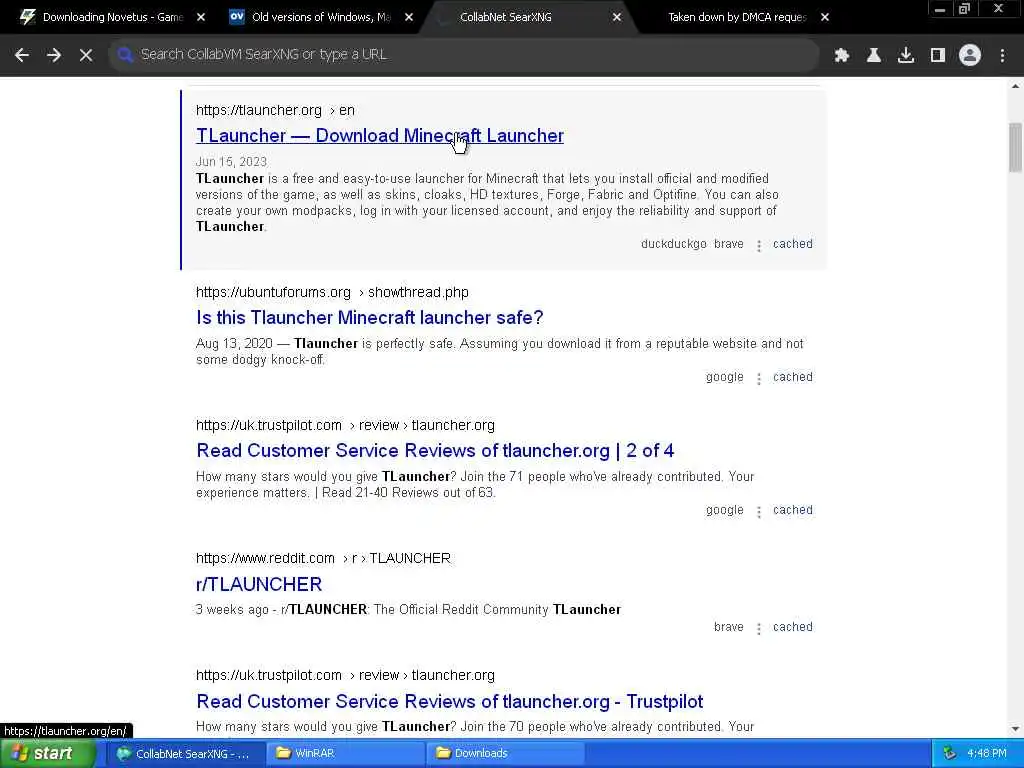Open Trustpilot reviews '2 of 4' result
The image size is (1024, 768).
point(435,451)
